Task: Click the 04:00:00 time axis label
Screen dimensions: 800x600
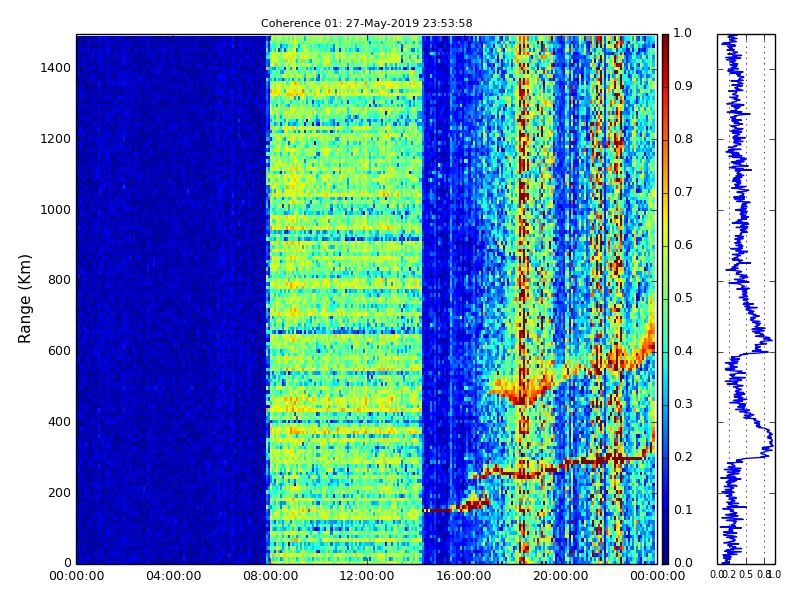Action: click(173, 576)
